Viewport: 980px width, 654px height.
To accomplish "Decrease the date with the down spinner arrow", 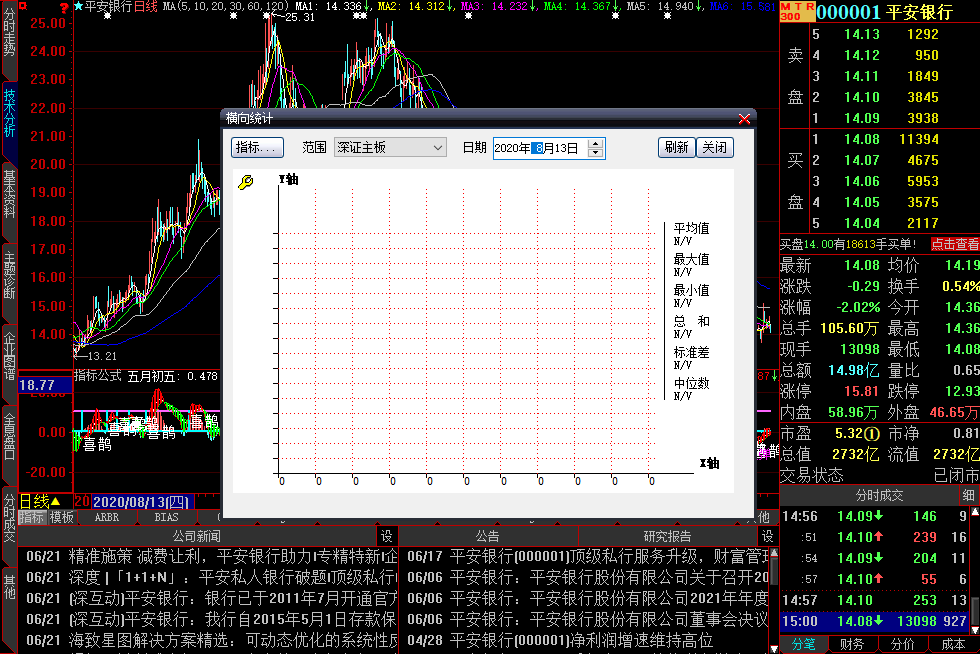I will pyautogui.click(x=596, y=153).
